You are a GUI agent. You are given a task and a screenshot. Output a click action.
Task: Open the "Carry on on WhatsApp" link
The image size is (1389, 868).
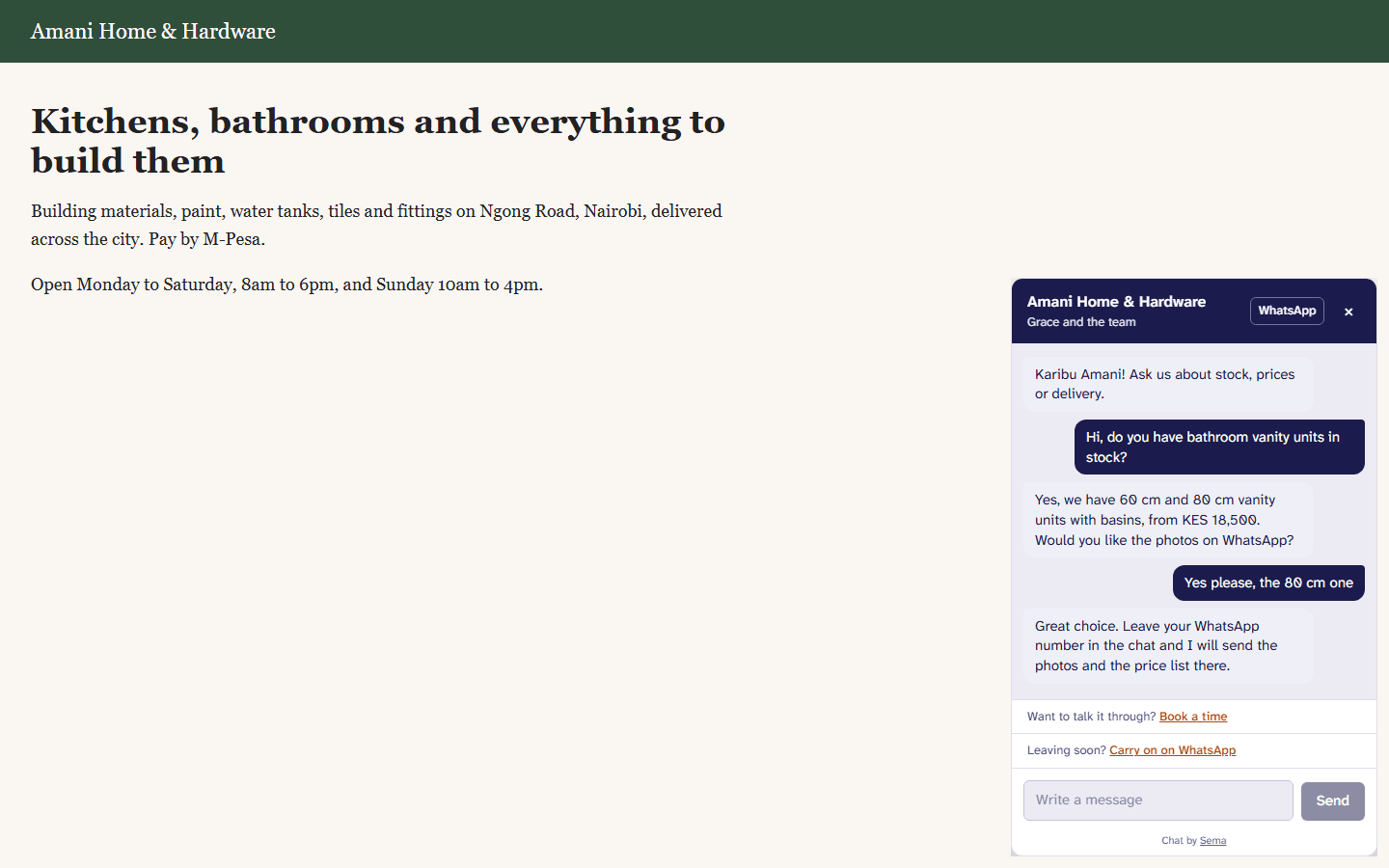click(x=1172, y=750)
